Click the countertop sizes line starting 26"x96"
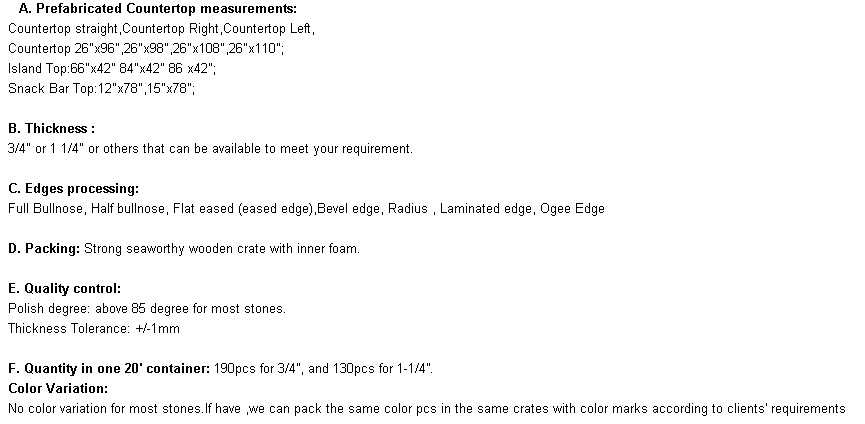 coord(146,49)
